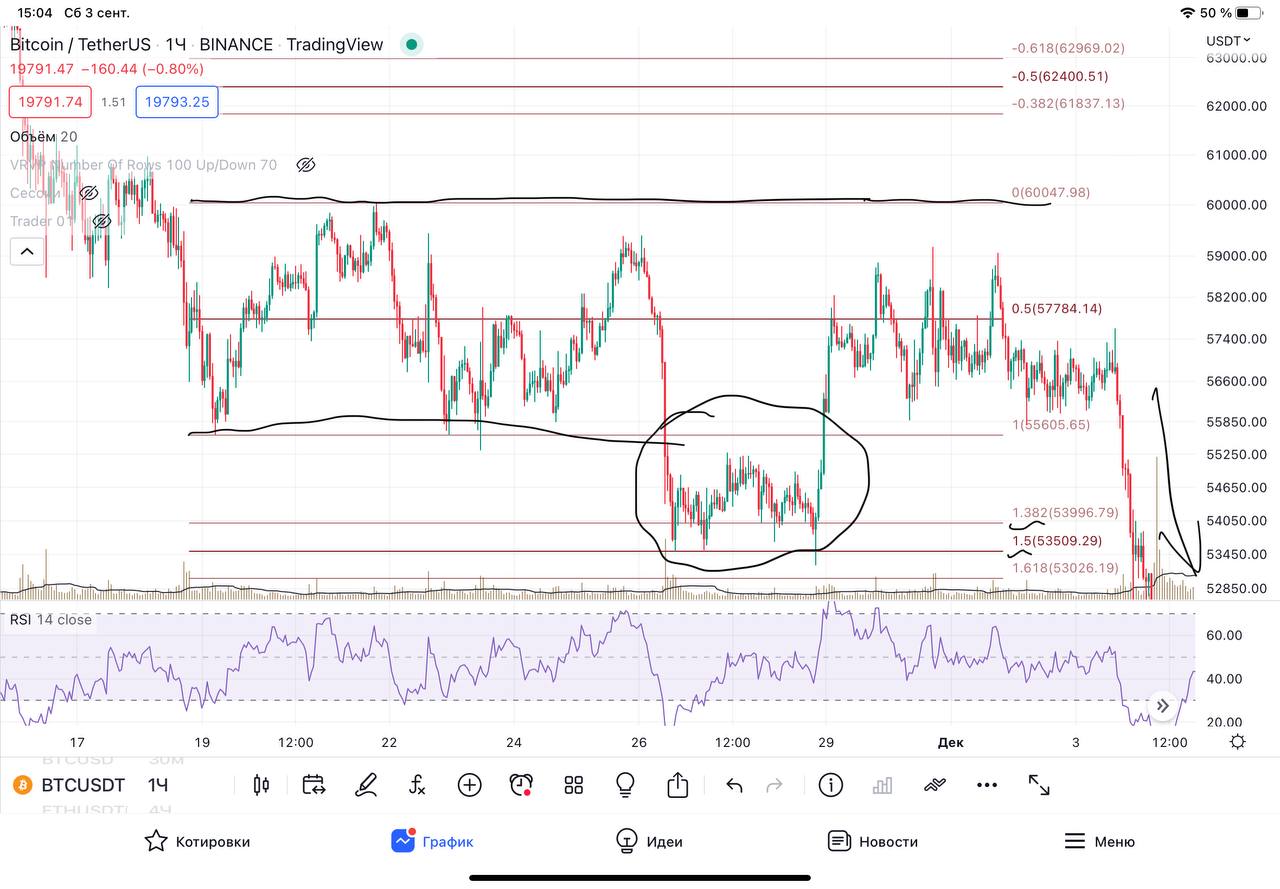Enter fullscreen chart mode

1039,785
